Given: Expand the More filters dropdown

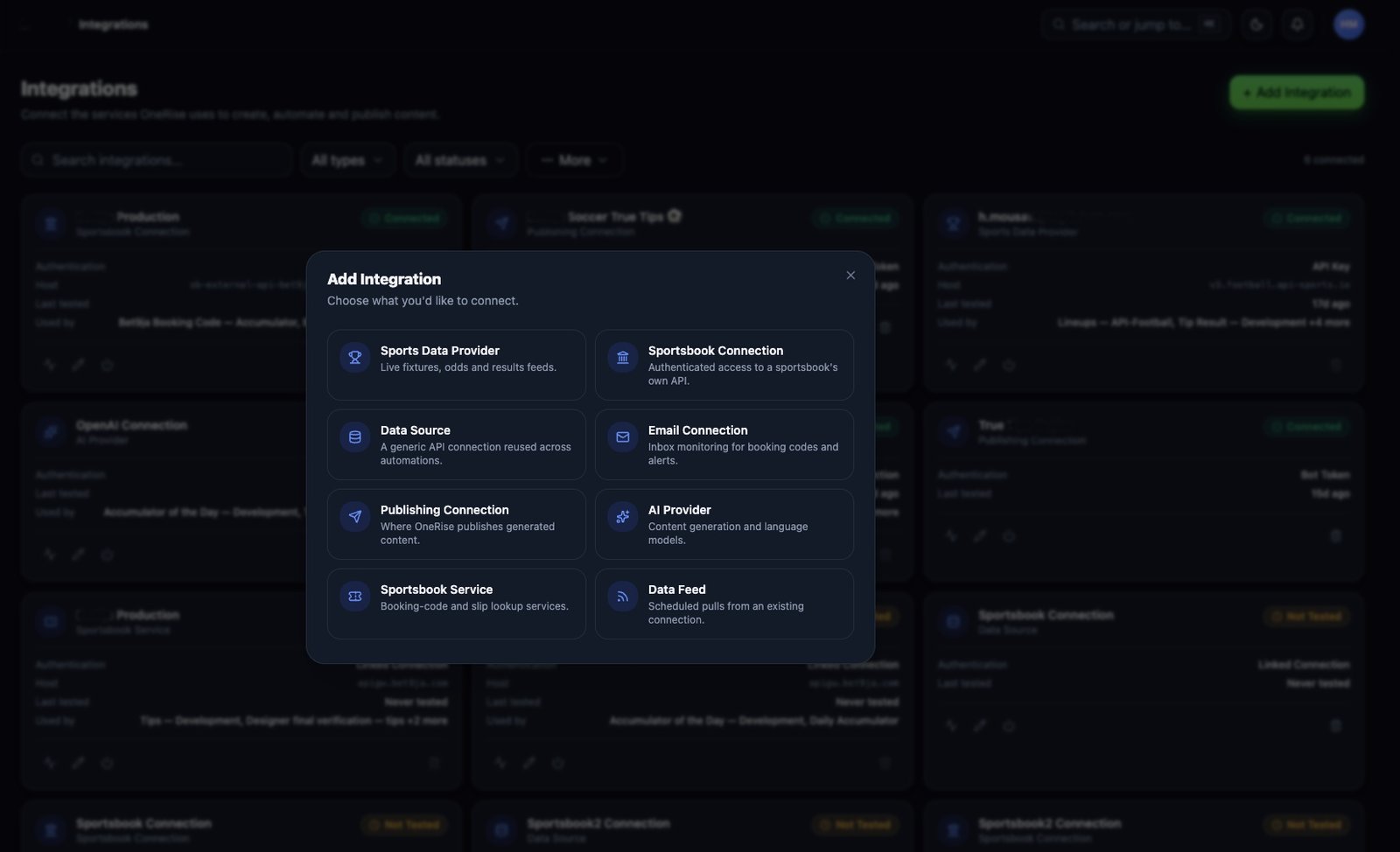Looking at the screenshot, I should click(574, 160).
